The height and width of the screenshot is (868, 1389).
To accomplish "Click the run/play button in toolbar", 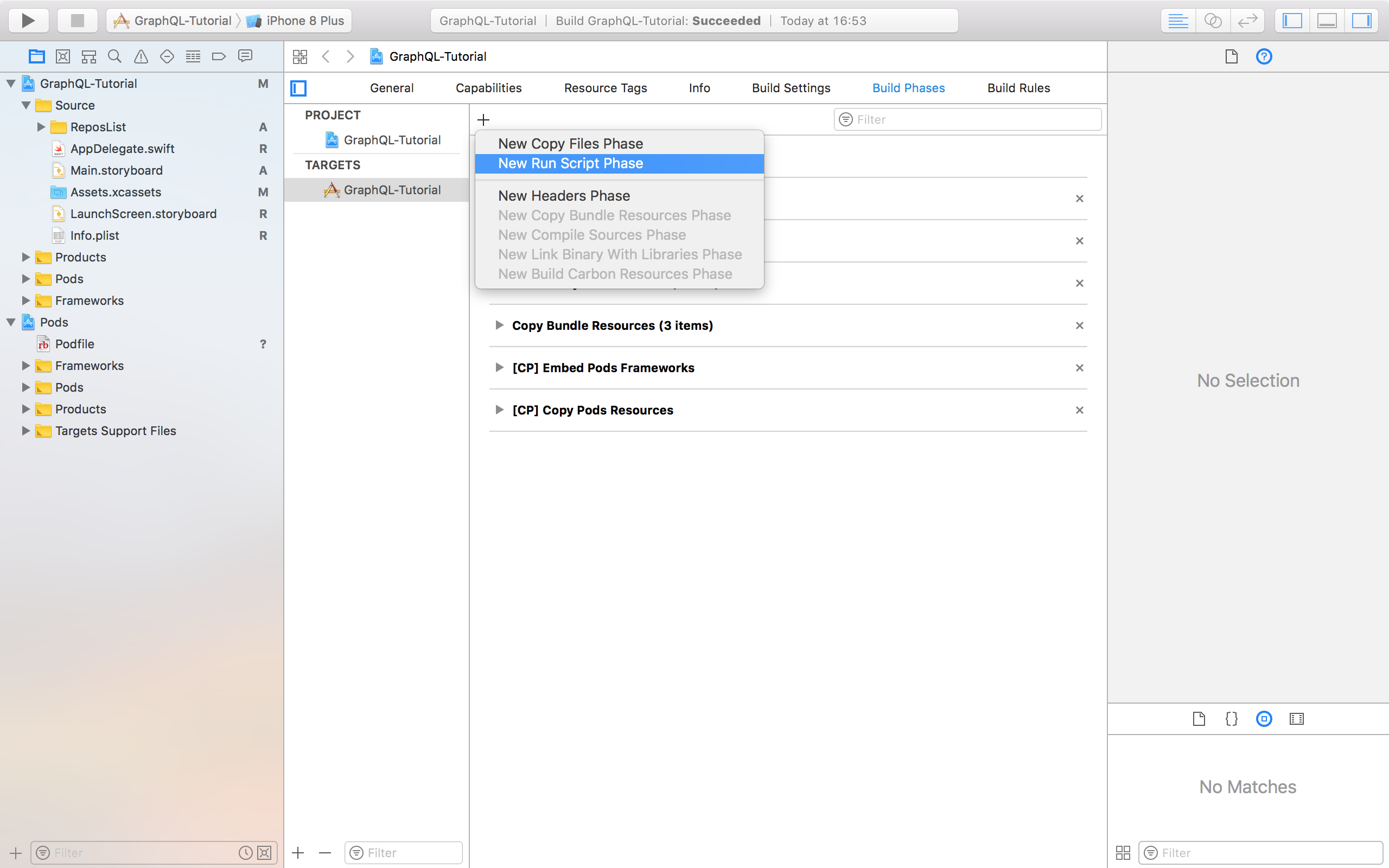I will click(29, 20).
